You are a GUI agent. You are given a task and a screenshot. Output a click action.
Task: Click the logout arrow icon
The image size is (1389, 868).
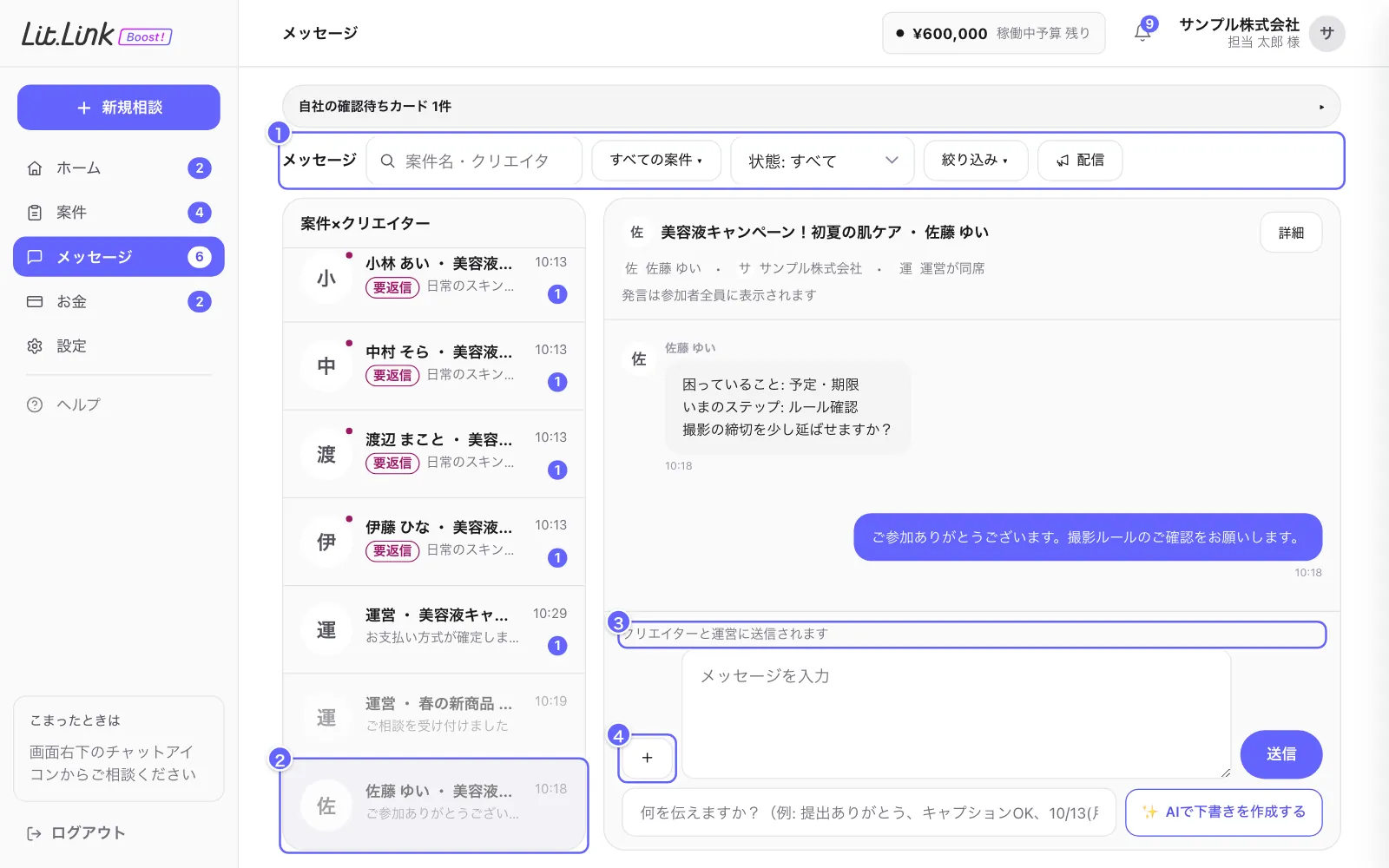click(35, 833)
